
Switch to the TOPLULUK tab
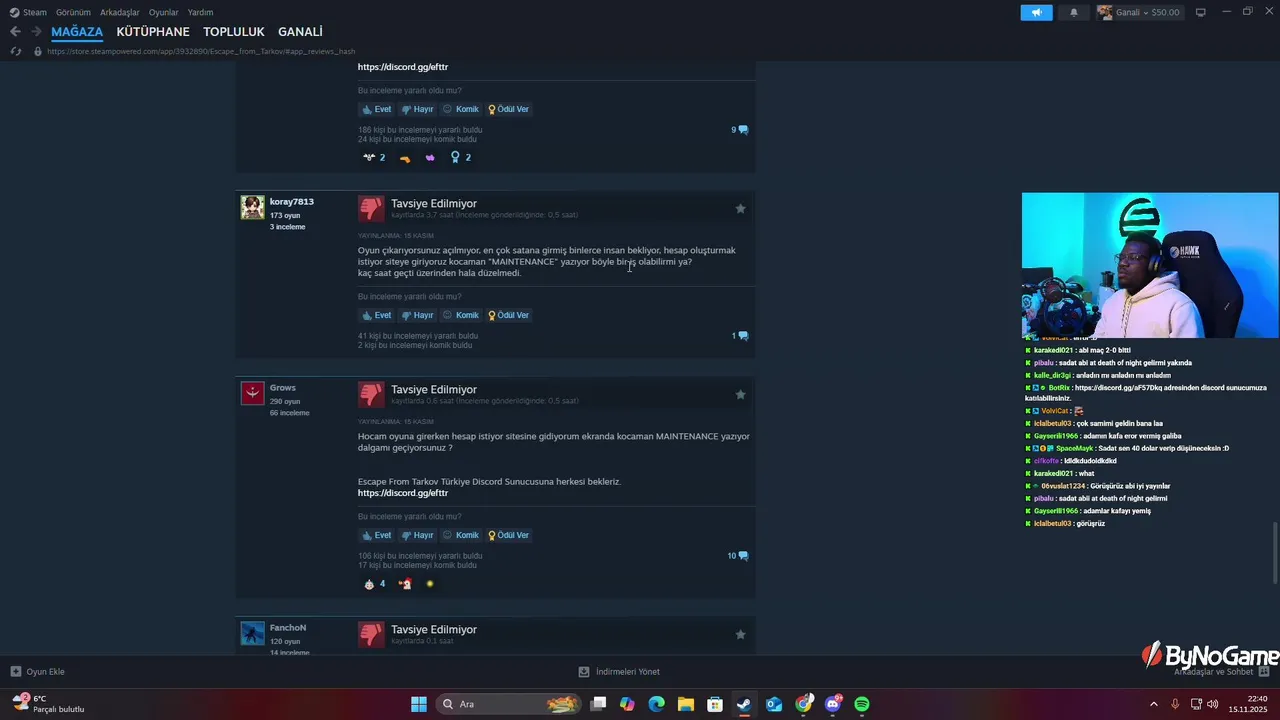click(234, 32)
